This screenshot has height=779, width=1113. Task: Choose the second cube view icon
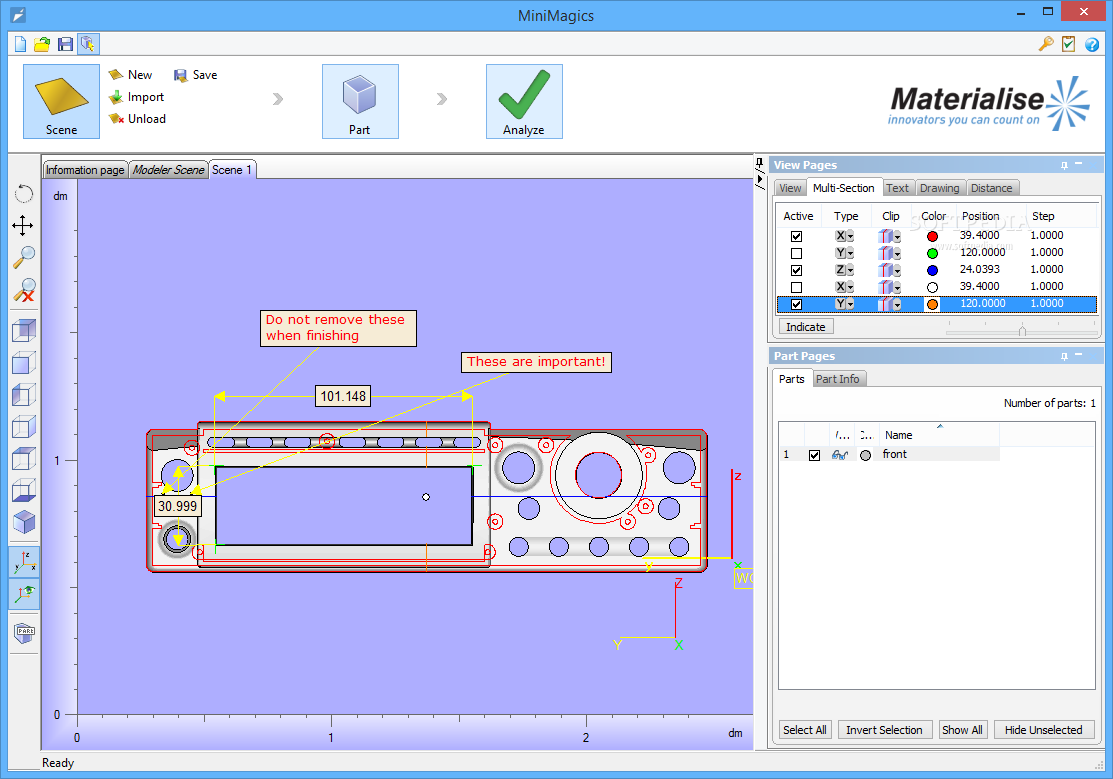click(x=23, y=363)
